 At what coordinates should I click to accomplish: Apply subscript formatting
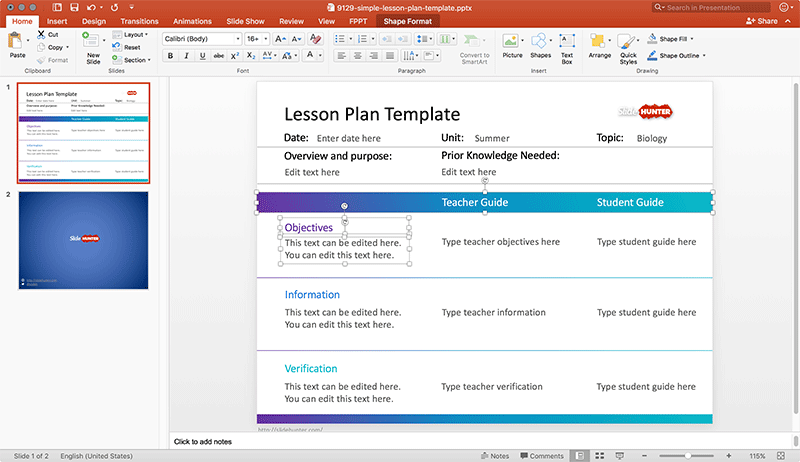click(x=251, y=56)
